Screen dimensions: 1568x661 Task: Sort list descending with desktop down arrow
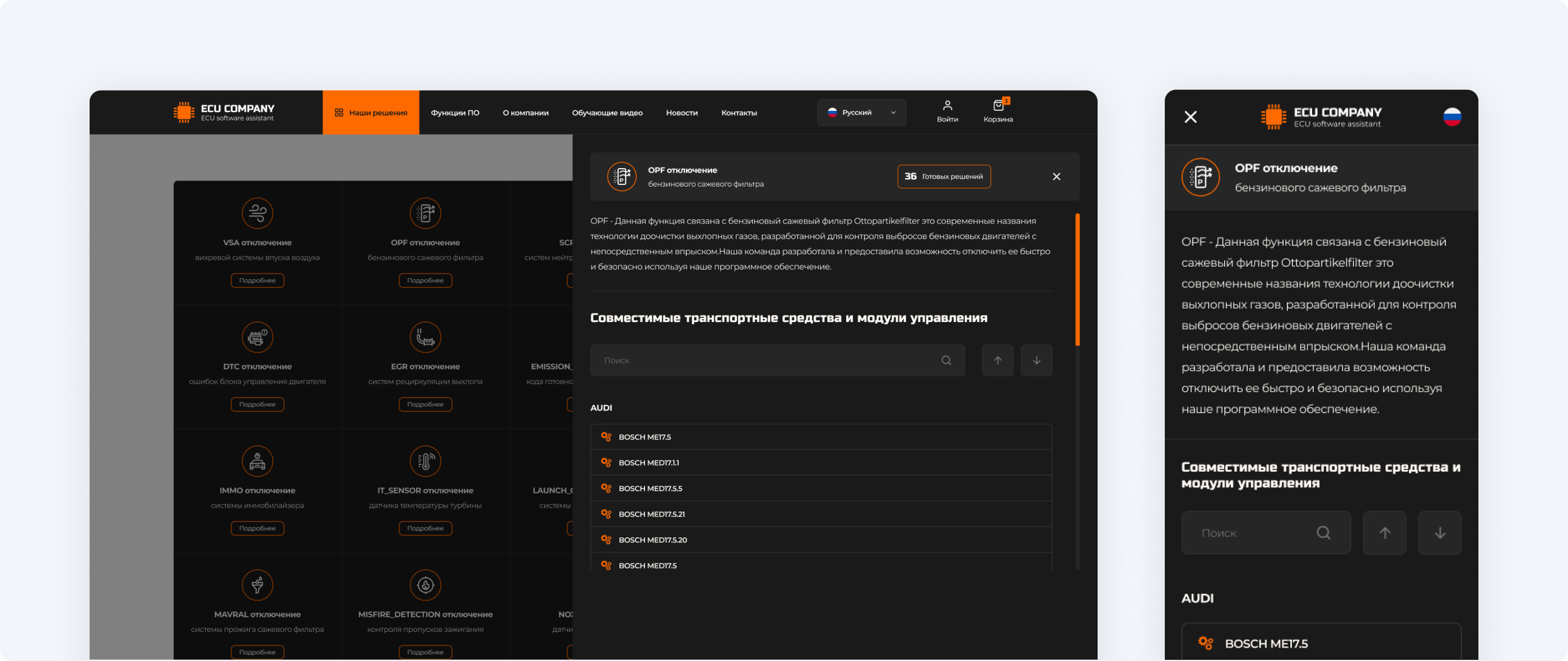pos(1036,360)
